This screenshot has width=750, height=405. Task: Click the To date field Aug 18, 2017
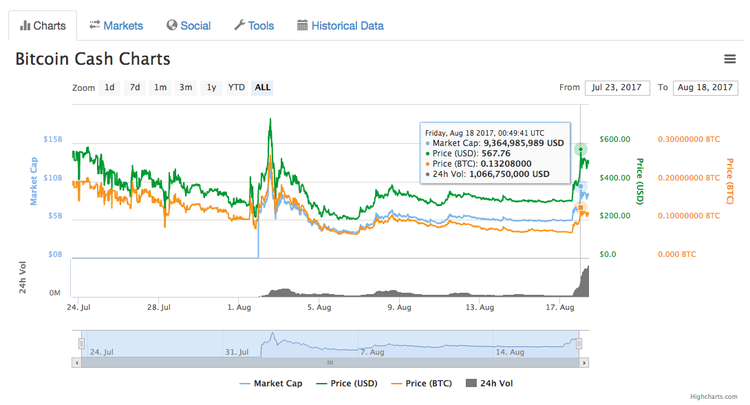[705, 88]
